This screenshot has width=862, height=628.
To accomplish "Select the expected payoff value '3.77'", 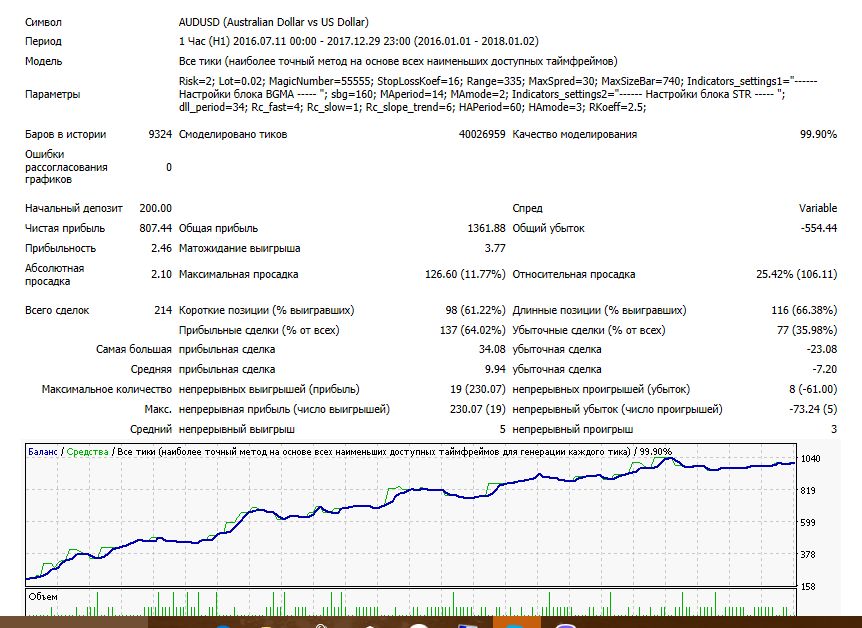I will click(x=495, y=249).
